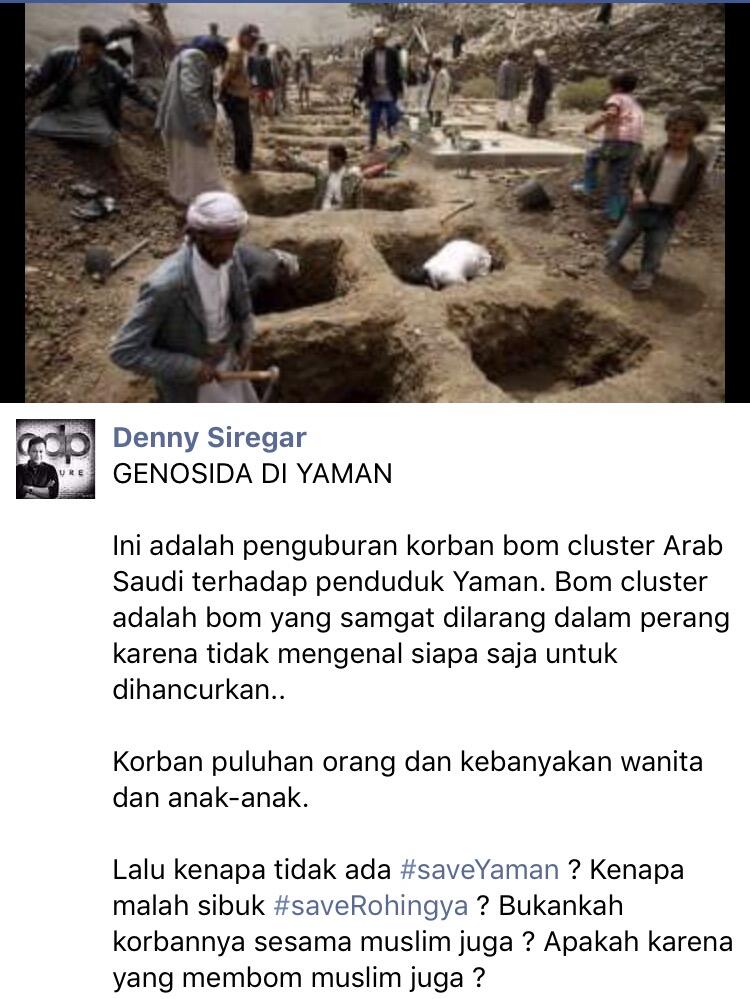The image size is (750, 999).
Task: Click 'Bukankah korbannya sesama muslim juga' sentence
Action: pyautogui.click(x=423, y=923)
